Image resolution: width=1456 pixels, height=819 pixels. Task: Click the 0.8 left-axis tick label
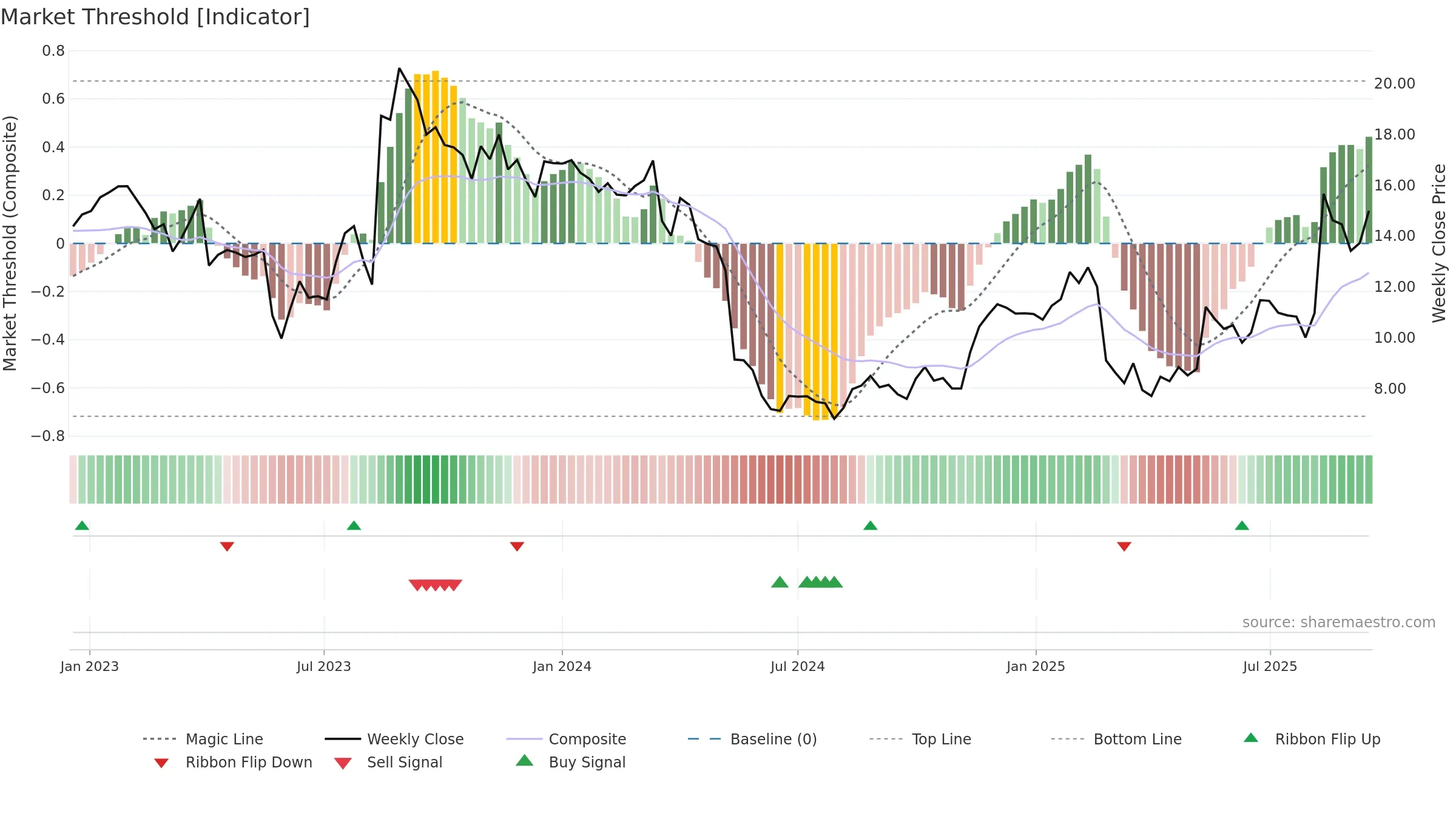coord(53,51)
